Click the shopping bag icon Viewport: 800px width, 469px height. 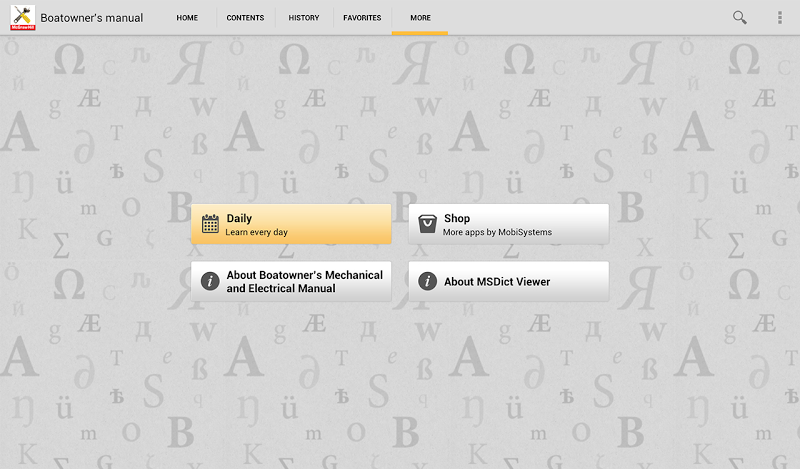[427, 224]
